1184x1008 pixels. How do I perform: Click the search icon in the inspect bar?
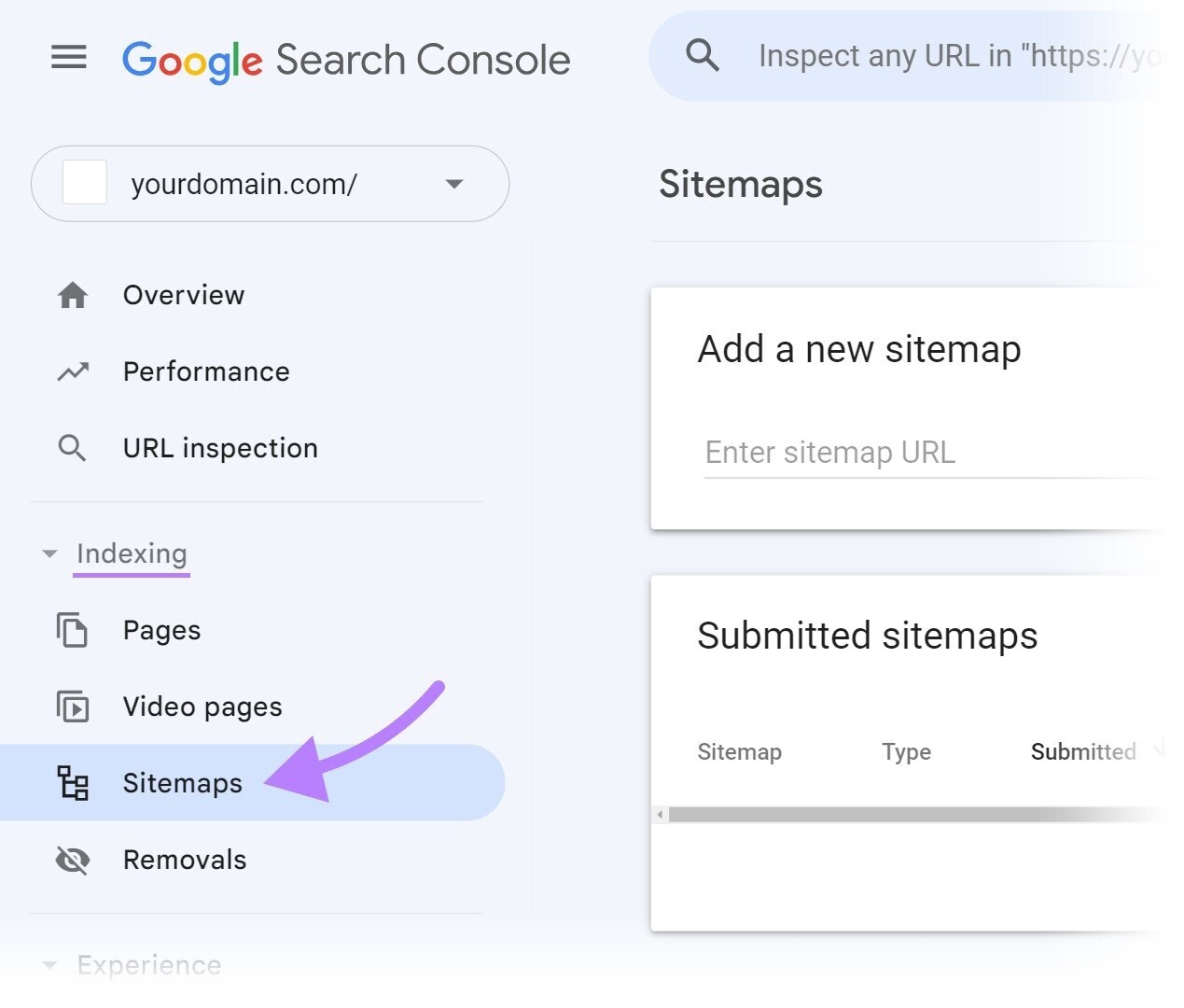[703, 55]
